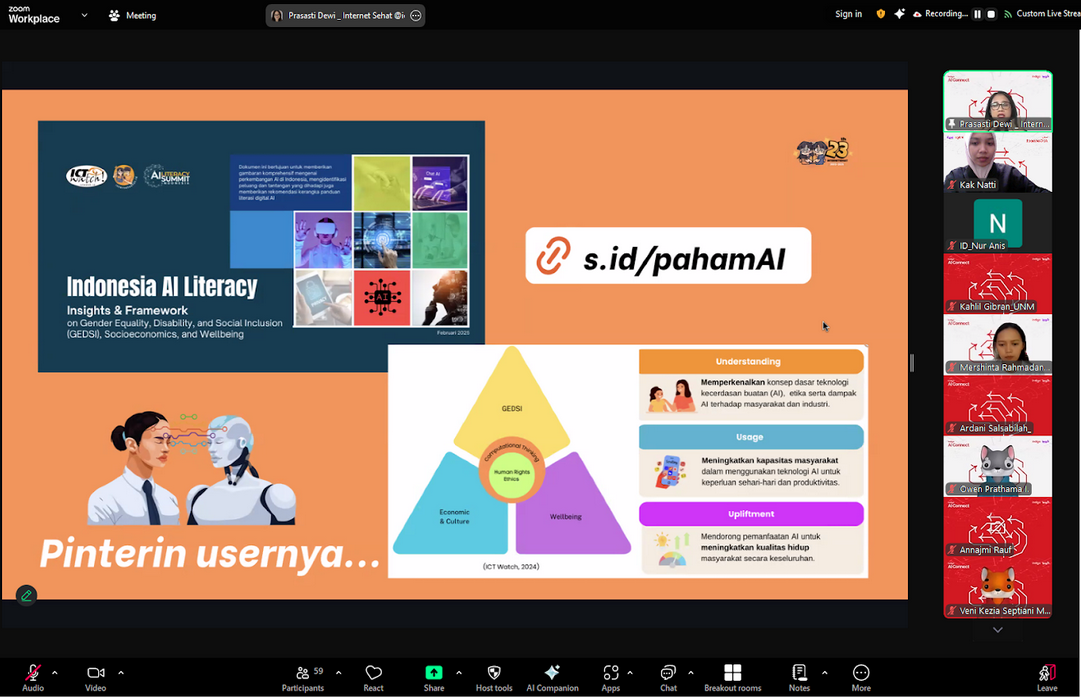Click the Recording status indicator
The width and height of the screenshot is (1081, 697).
[x=940, y=14]
